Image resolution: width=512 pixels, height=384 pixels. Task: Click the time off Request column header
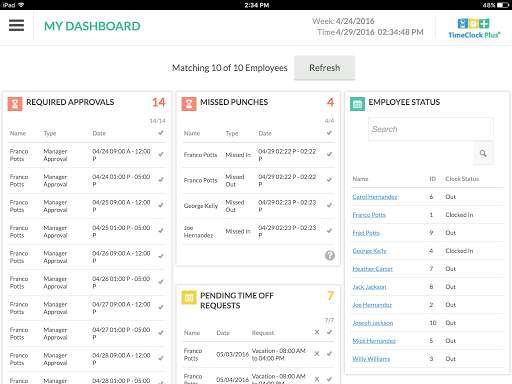click(x=263, y=333)
